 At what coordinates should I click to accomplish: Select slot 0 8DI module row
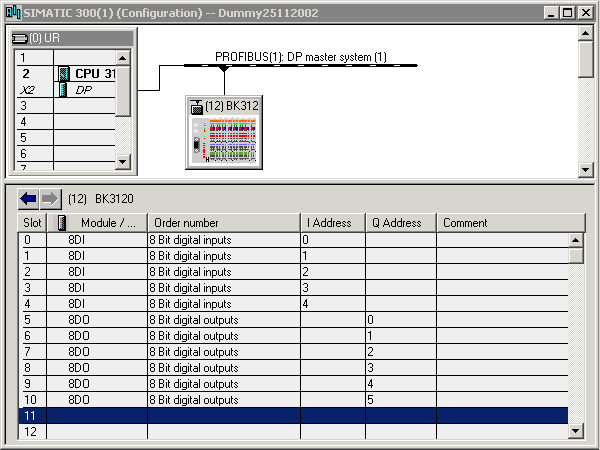(293, 240)
